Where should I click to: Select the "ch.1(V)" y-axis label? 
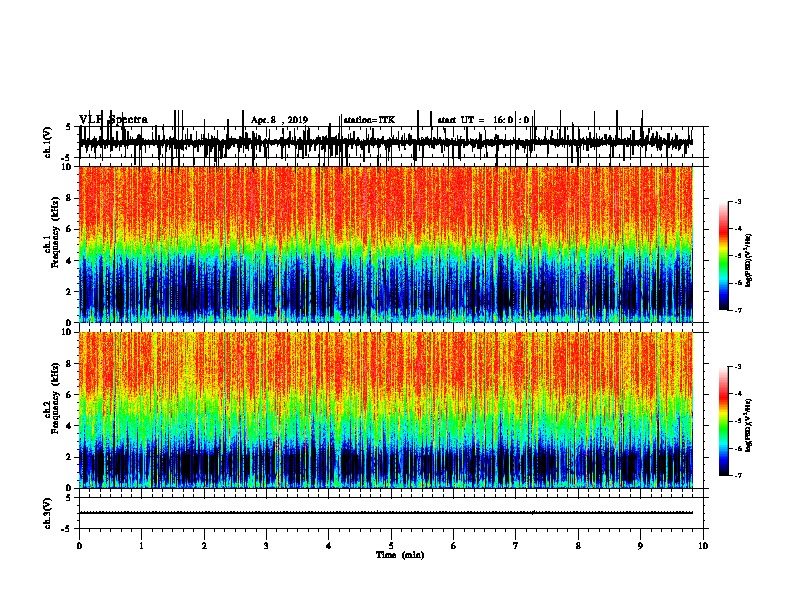(x=48, y=142)
